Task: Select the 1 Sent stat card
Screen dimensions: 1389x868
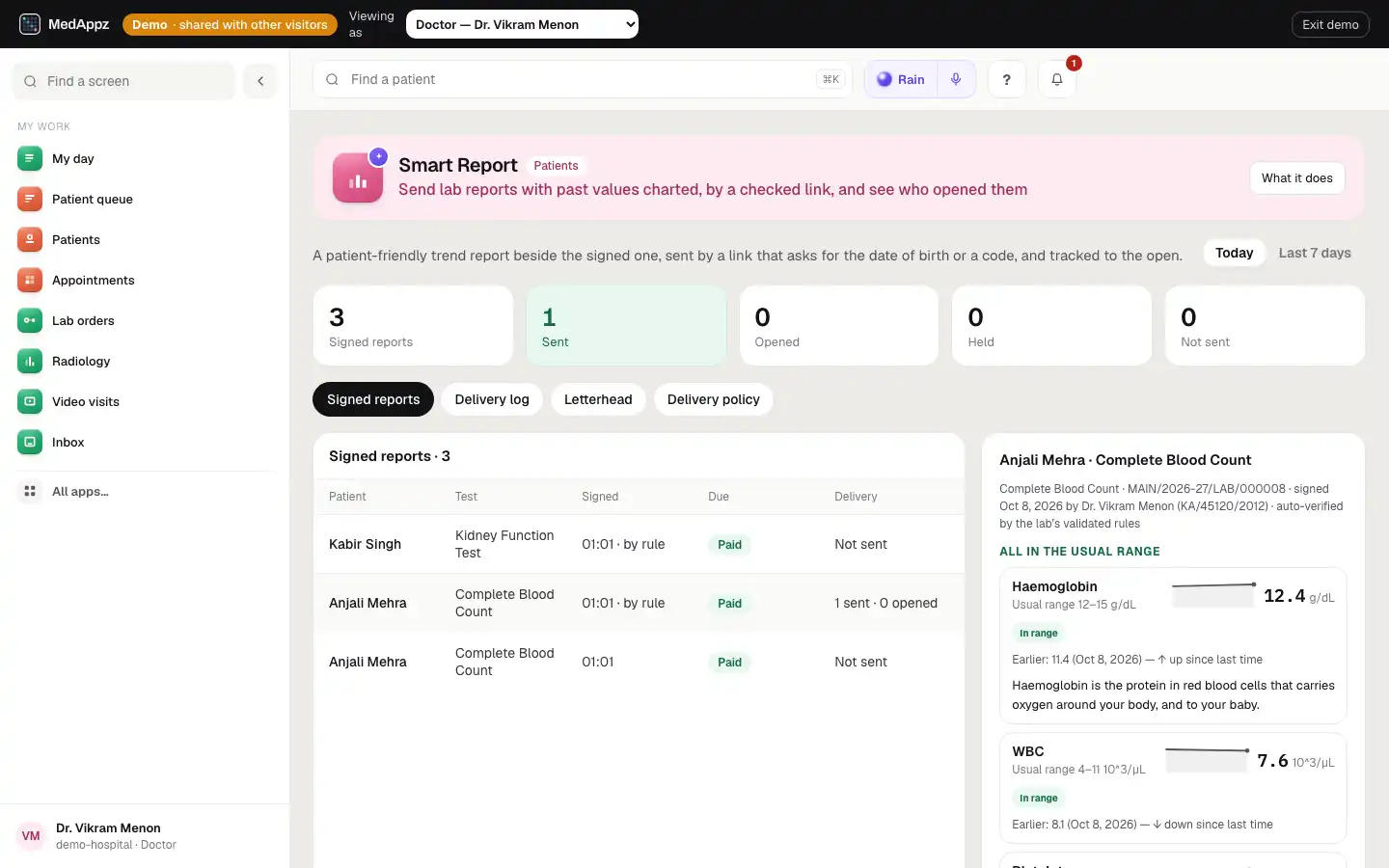Action: [626, 325]
